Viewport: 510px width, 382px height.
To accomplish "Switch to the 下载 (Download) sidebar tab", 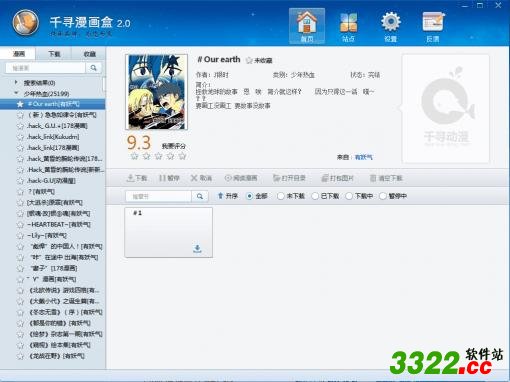I will click(54, 54).
